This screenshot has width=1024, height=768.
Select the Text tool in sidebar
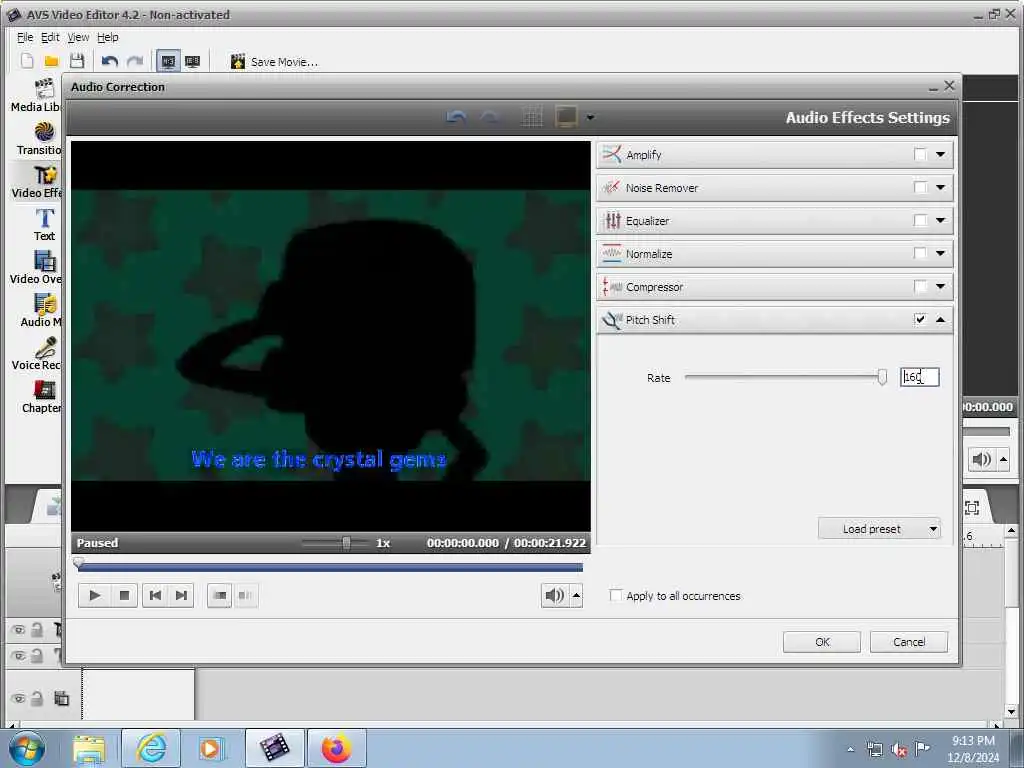pyautogui.click(x=44, y=225)
